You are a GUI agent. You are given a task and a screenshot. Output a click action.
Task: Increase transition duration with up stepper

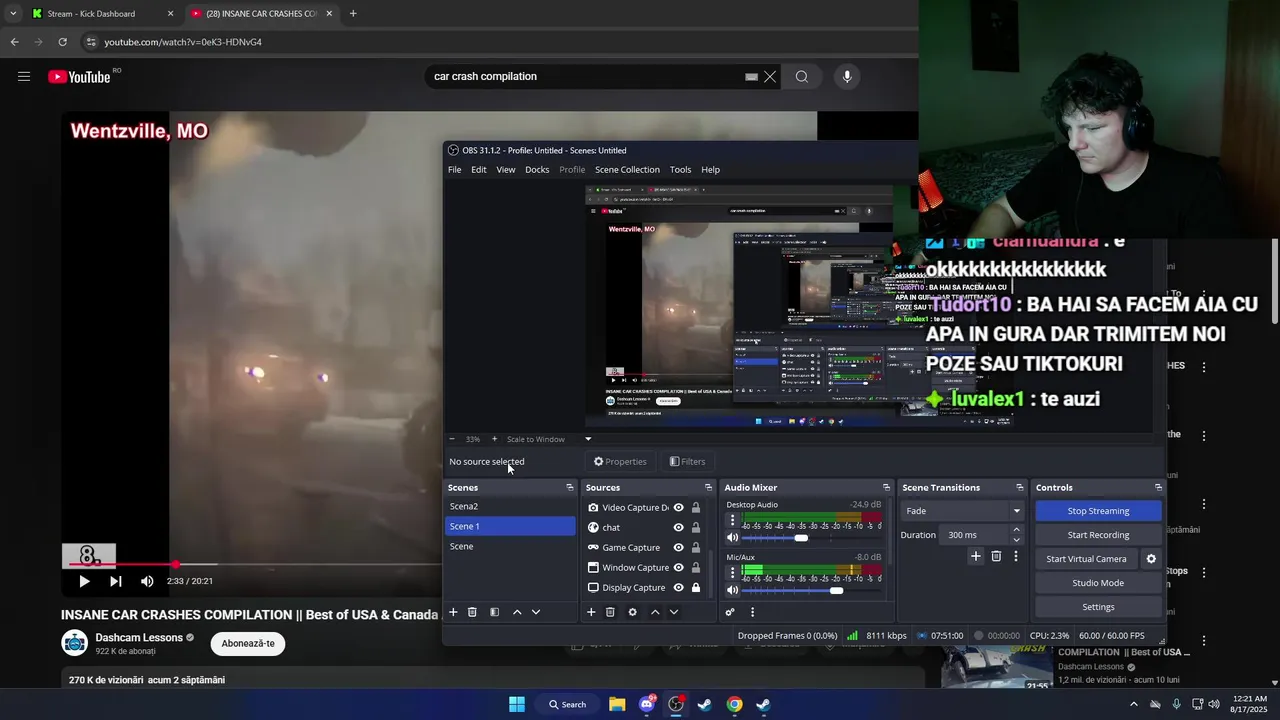coord(1017,530)
